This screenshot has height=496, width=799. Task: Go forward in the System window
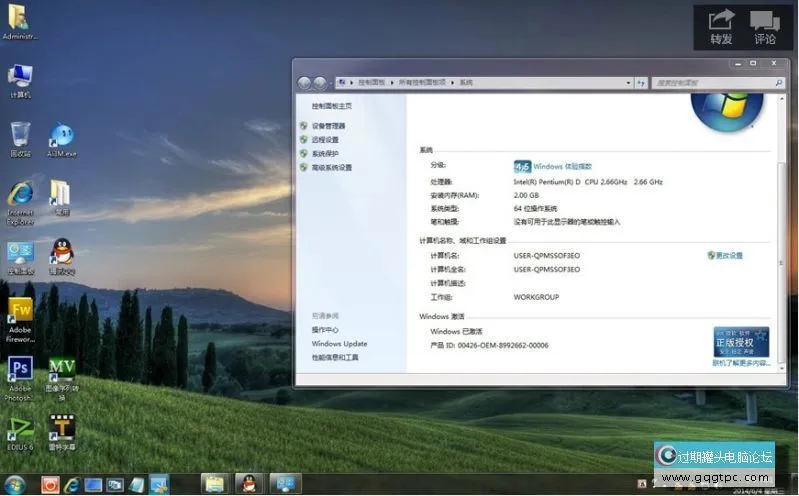point(320,83)
